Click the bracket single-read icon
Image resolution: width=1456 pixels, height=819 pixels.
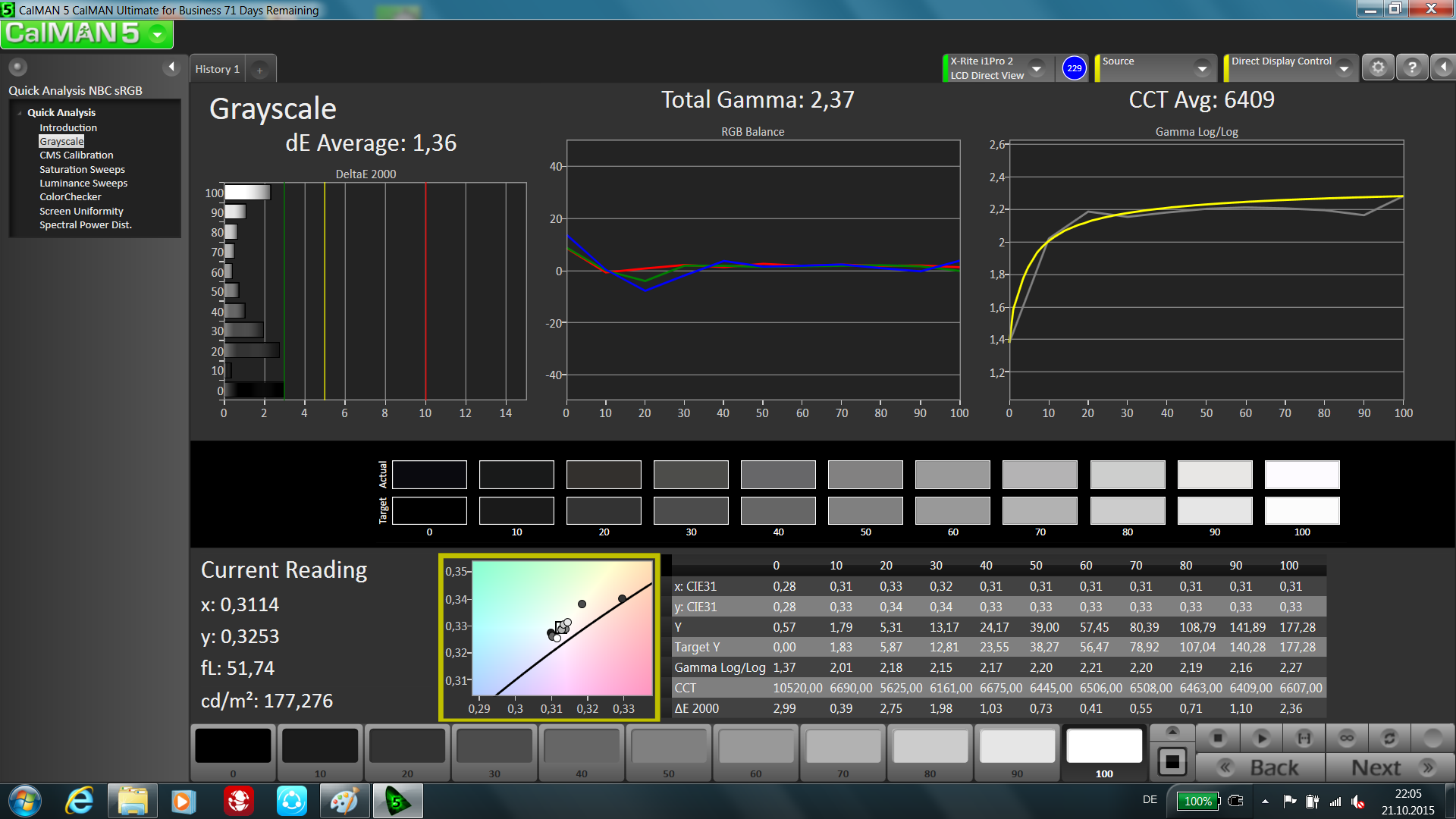(1304, 737)
